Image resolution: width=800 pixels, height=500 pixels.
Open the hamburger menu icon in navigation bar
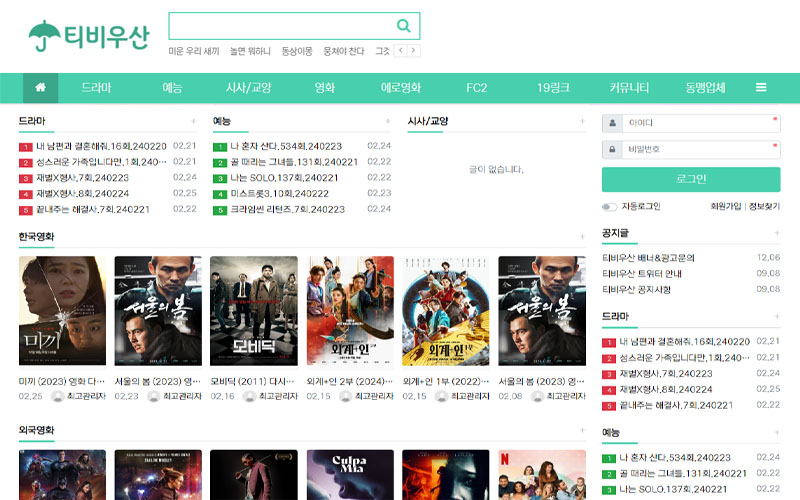point(761,87)
